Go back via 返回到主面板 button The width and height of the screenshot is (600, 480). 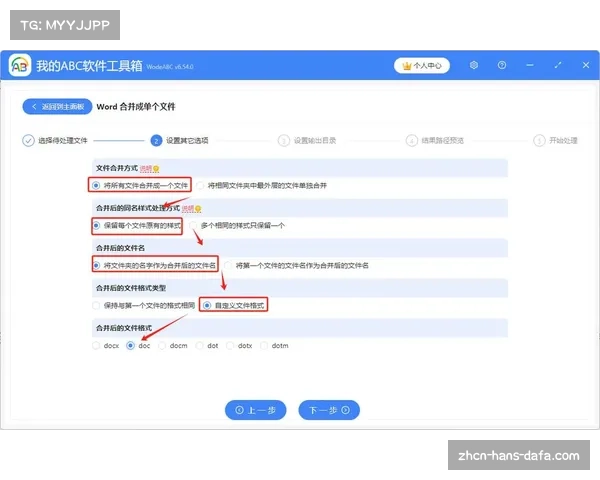(x=57, y=106)
